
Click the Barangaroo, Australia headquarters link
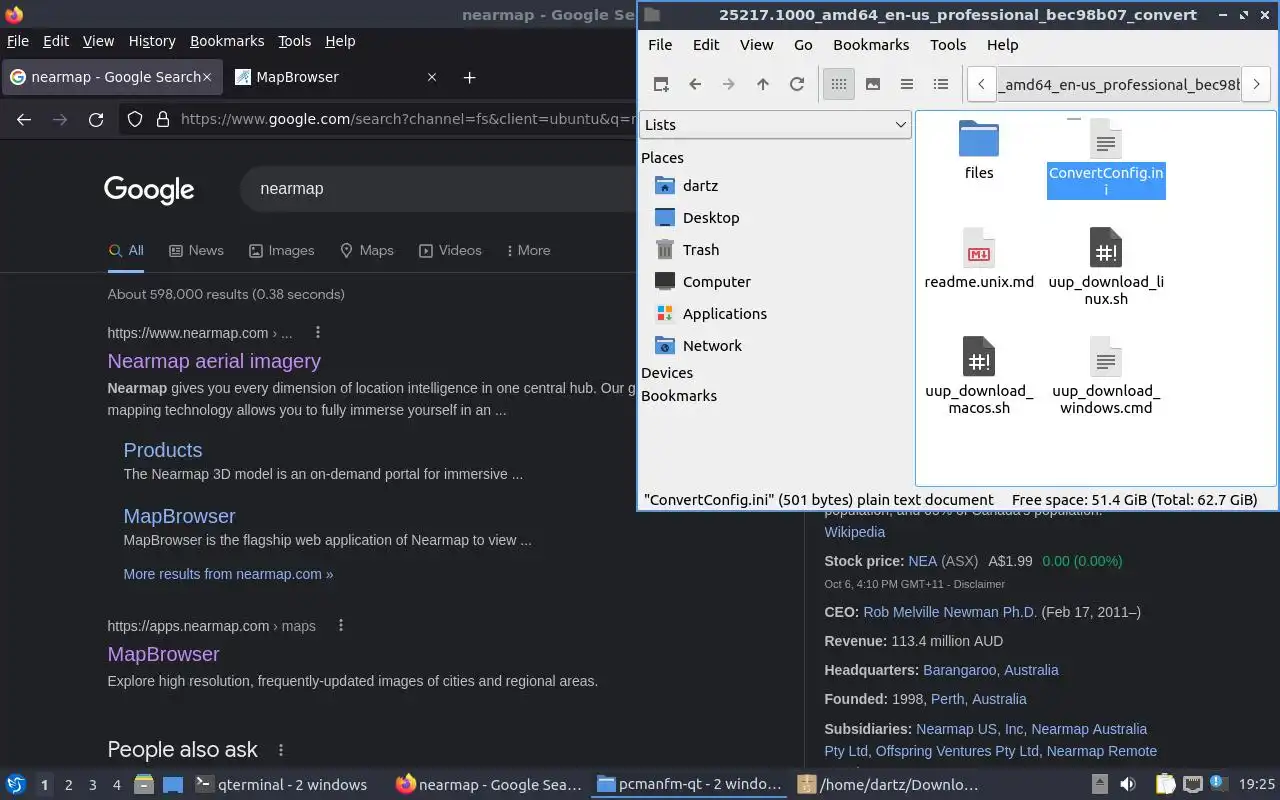[x=990, y=670]
